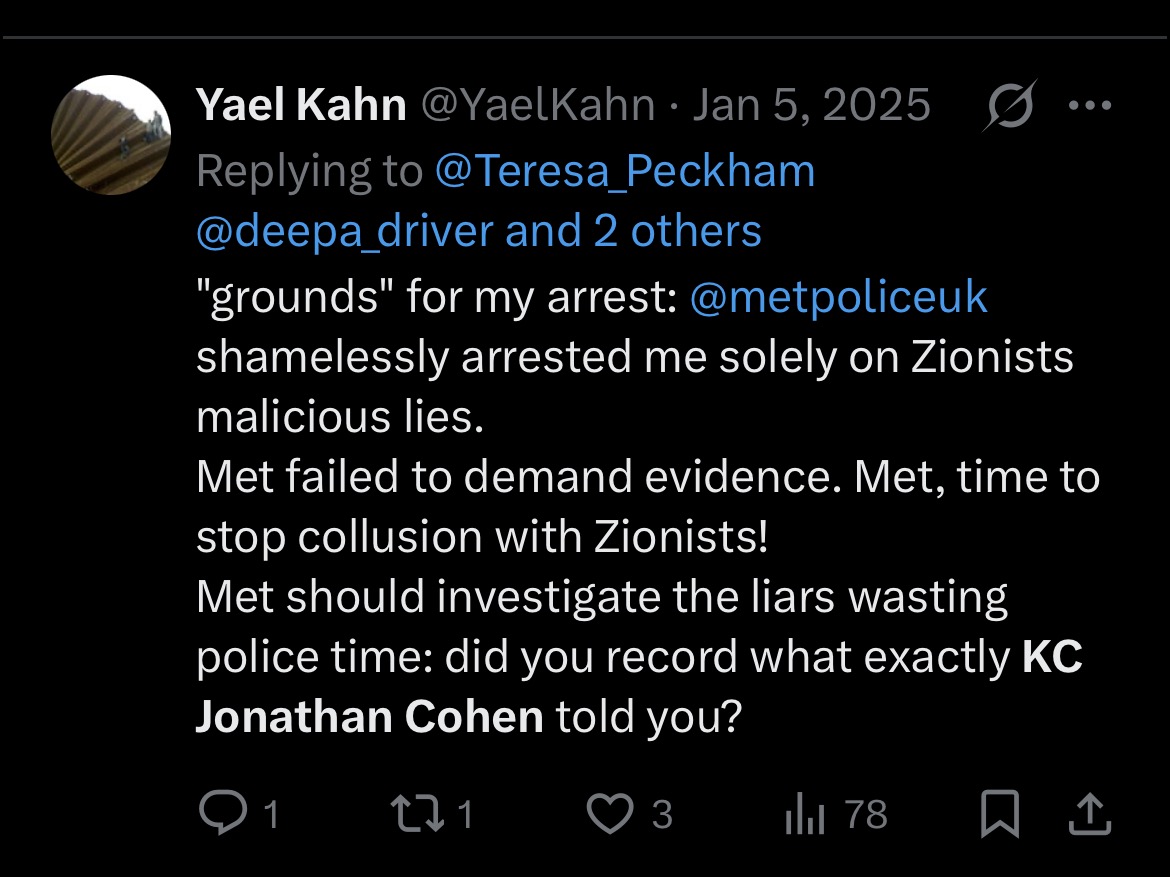Open the three-dot more options menu
This screenshot has height=877, width=1170.
point(1091,106)
